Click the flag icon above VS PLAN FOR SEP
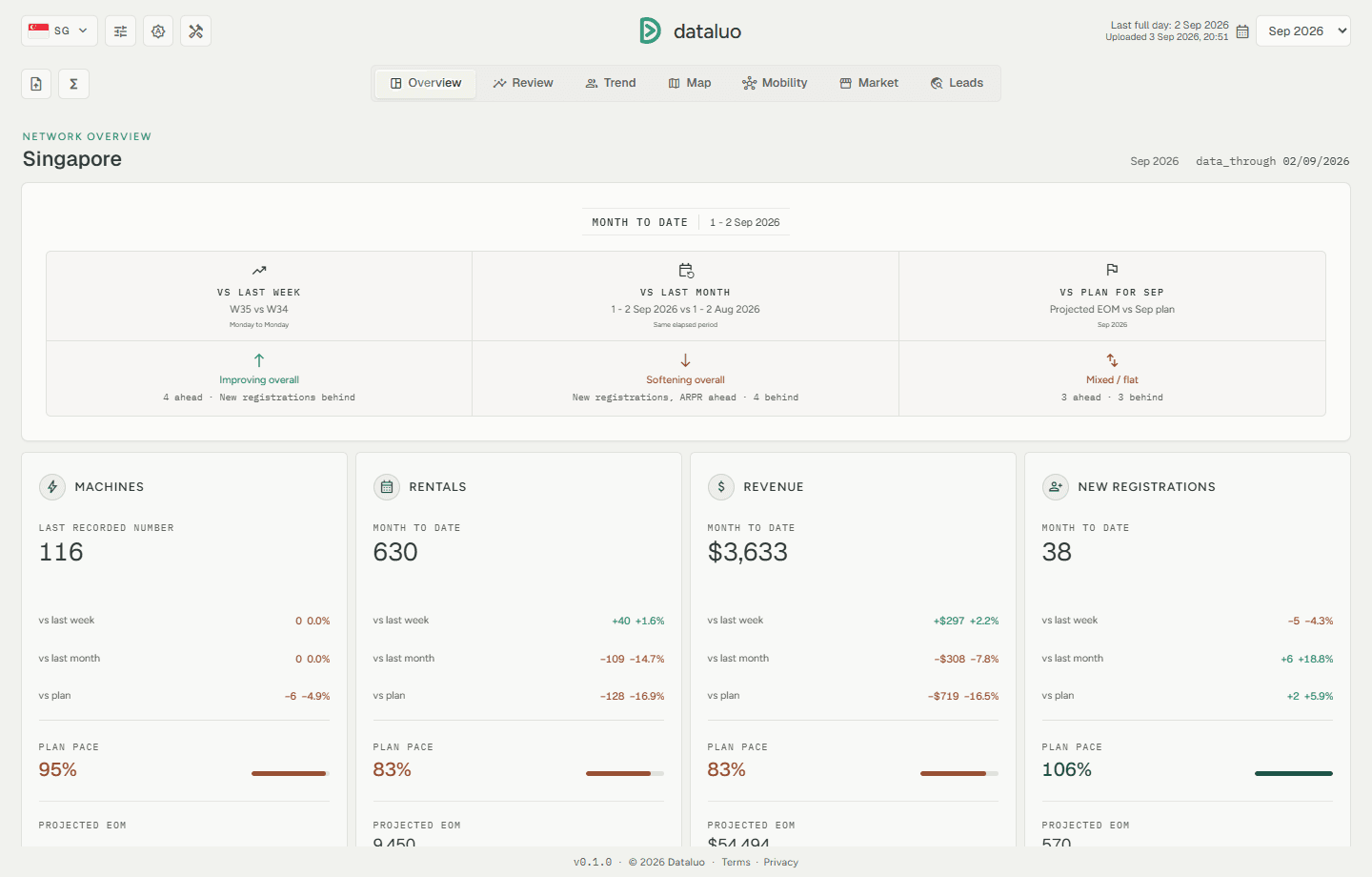1372x877 pixels. point(1112,270)
